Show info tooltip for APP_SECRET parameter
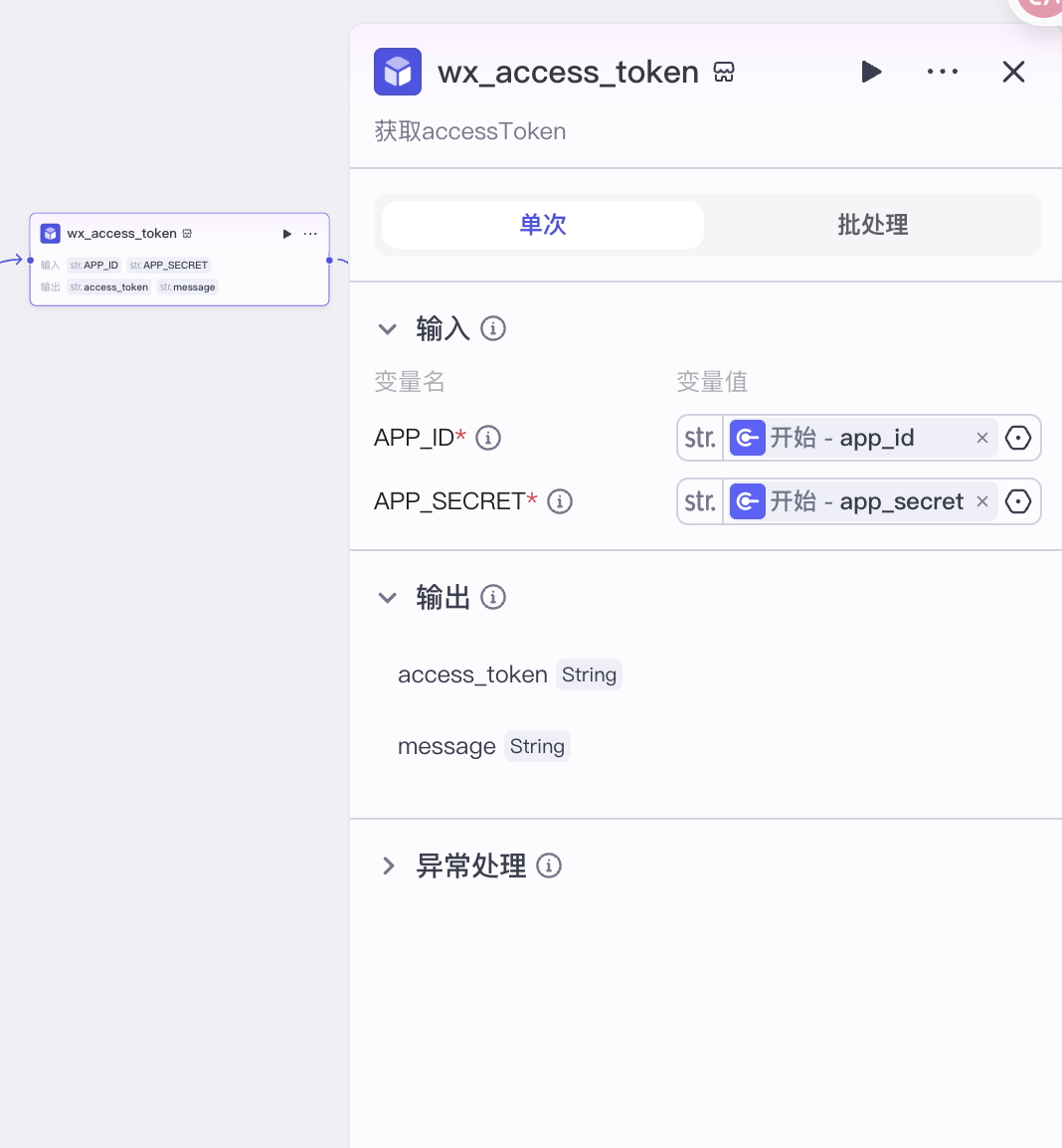The height and width of the screenshot is (1148, 1062). (x=560, y=501)
